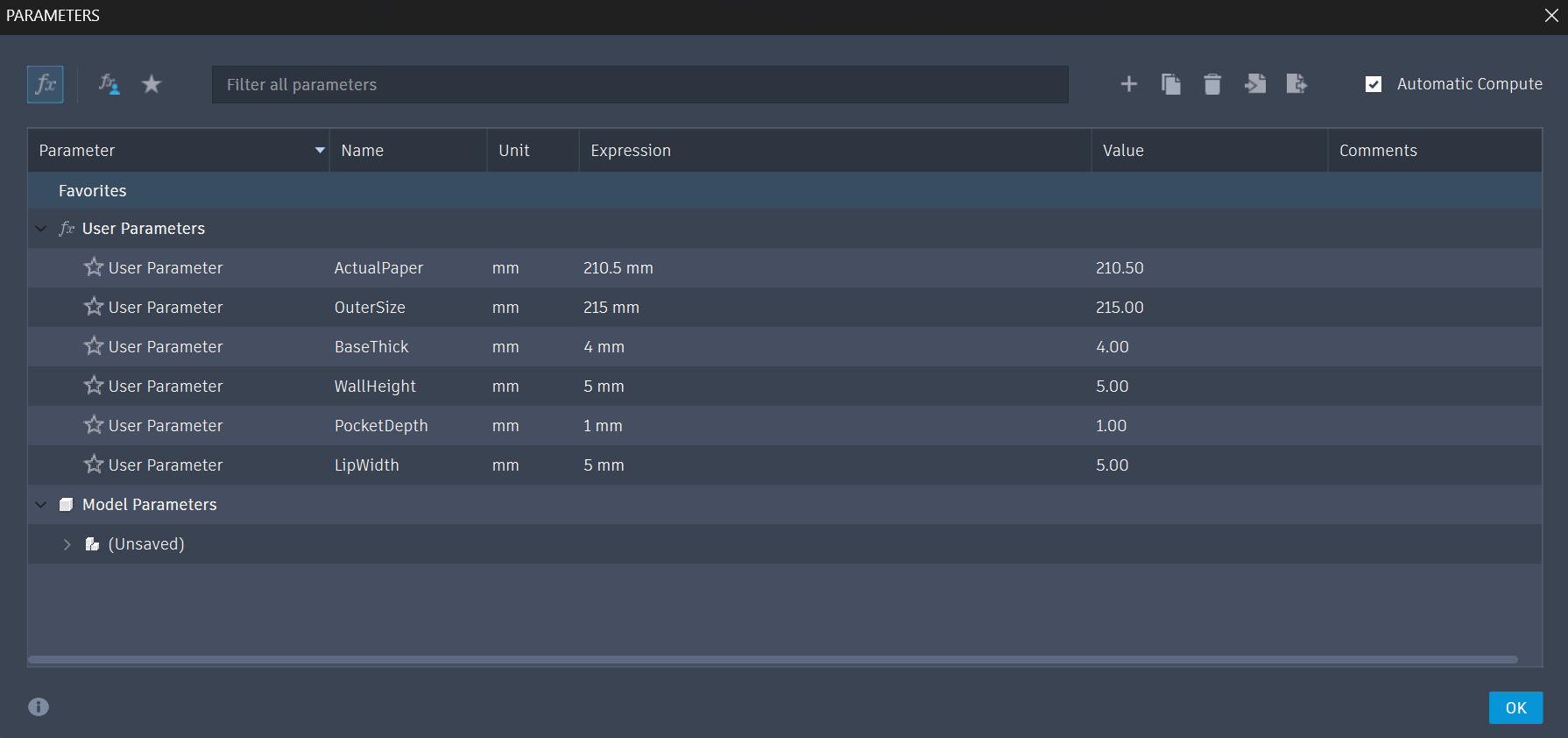Viewport: 1568px width, 738px height.
Task: Click the Expression column header
Action: 836,151
